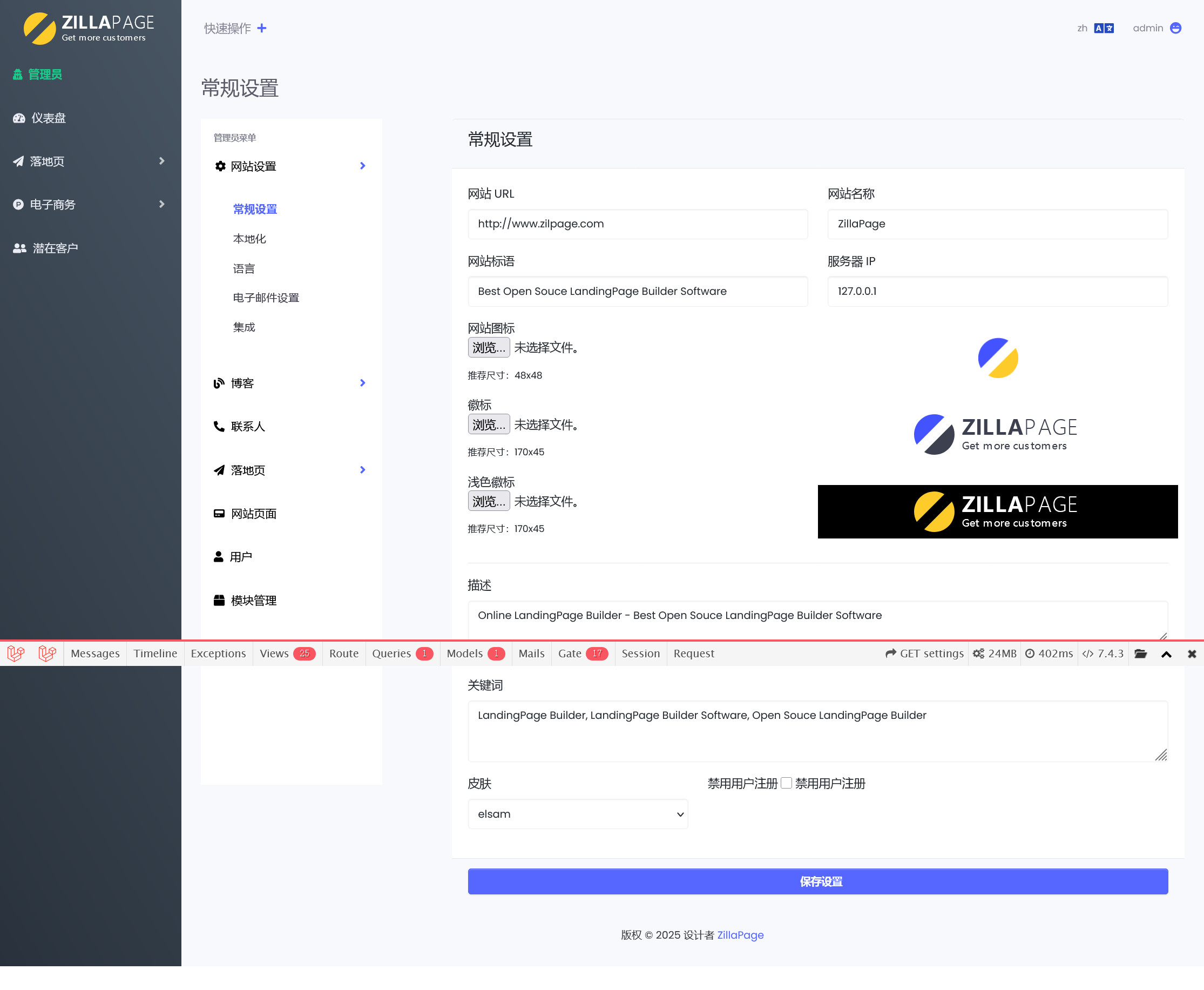Image resolution: width=1204 pixels, height=990 pixels.
Task: Open the Timeline debugbar tab
Action: (155, 654)
